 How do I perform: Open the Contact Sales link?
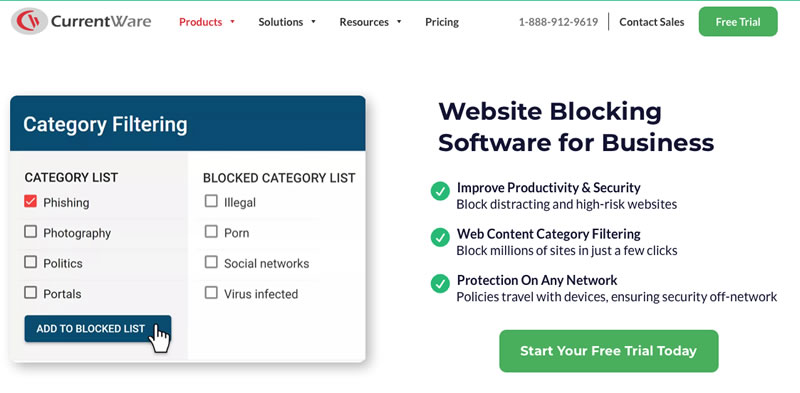[x=652, y=22]
